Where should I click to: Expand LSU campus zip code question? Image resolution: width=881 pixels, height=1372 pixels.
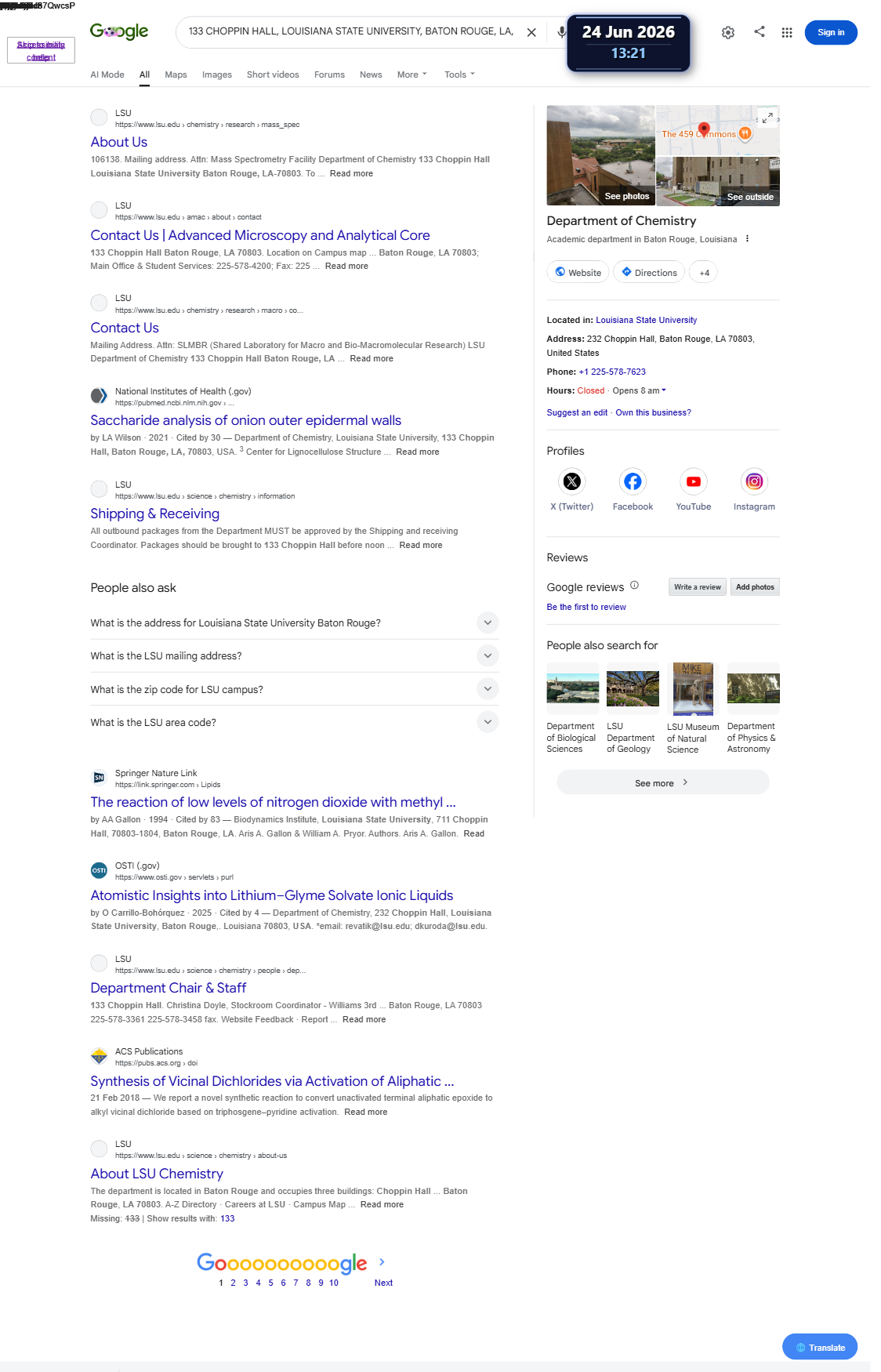[295, 689]
